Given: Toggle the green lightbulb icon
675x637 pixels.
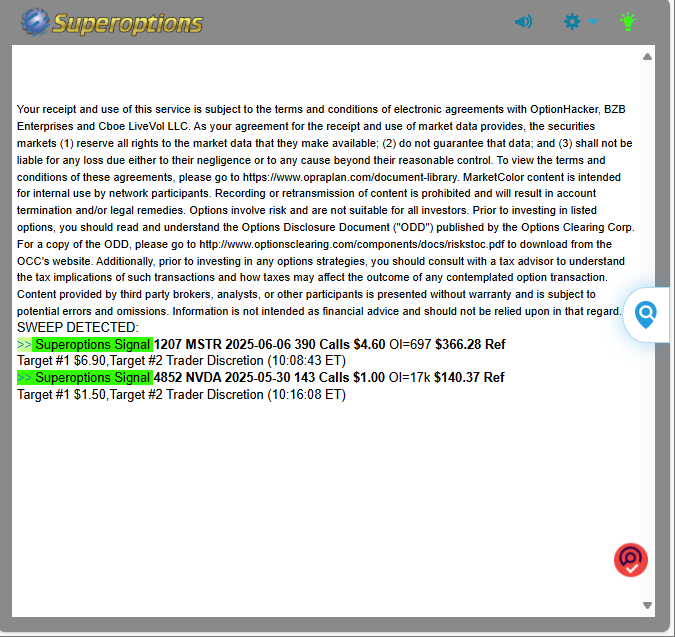Looking at the screenshot, I should point(628,22).
